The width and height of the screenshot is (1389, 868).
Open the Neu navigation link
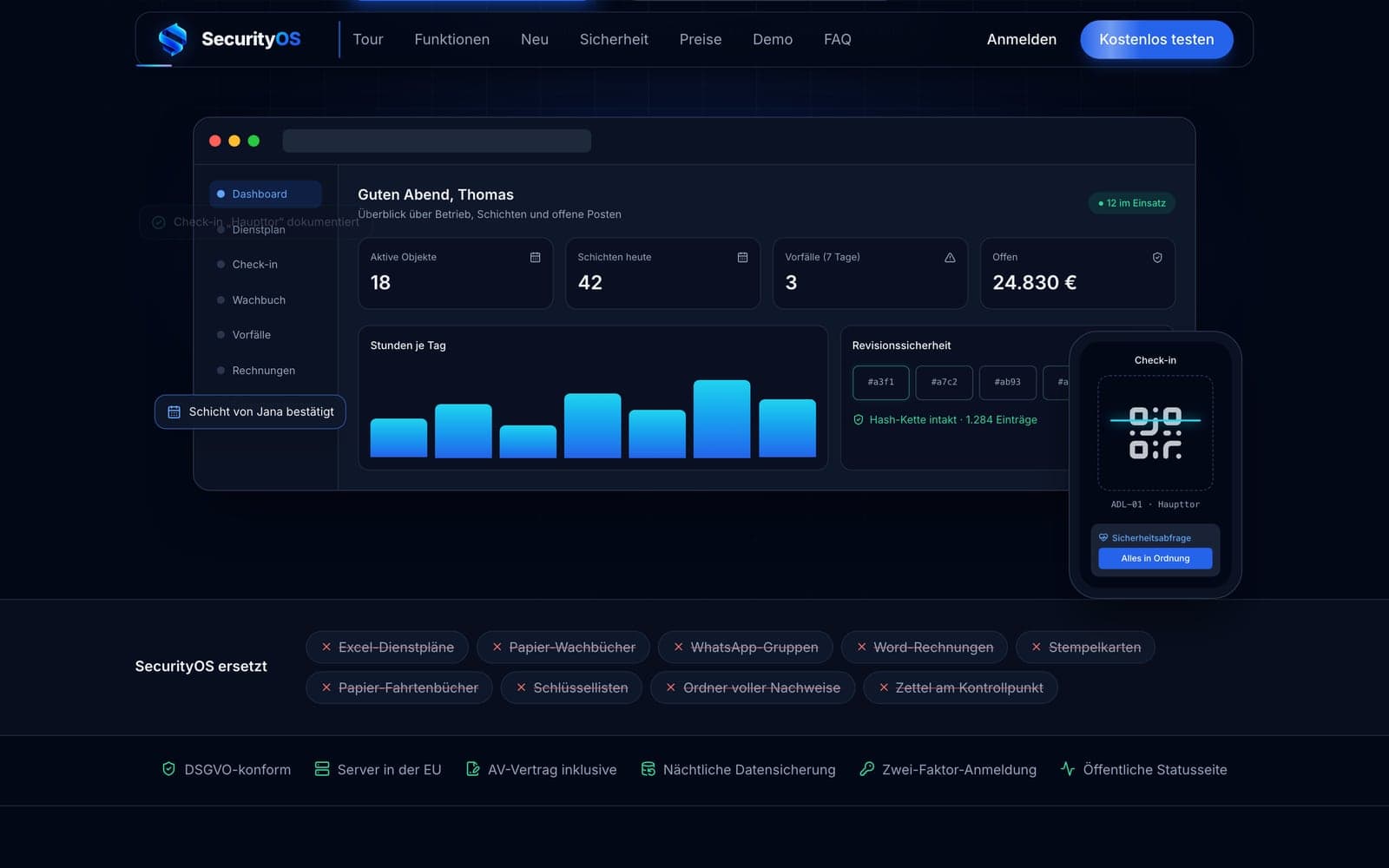point(535,39)
